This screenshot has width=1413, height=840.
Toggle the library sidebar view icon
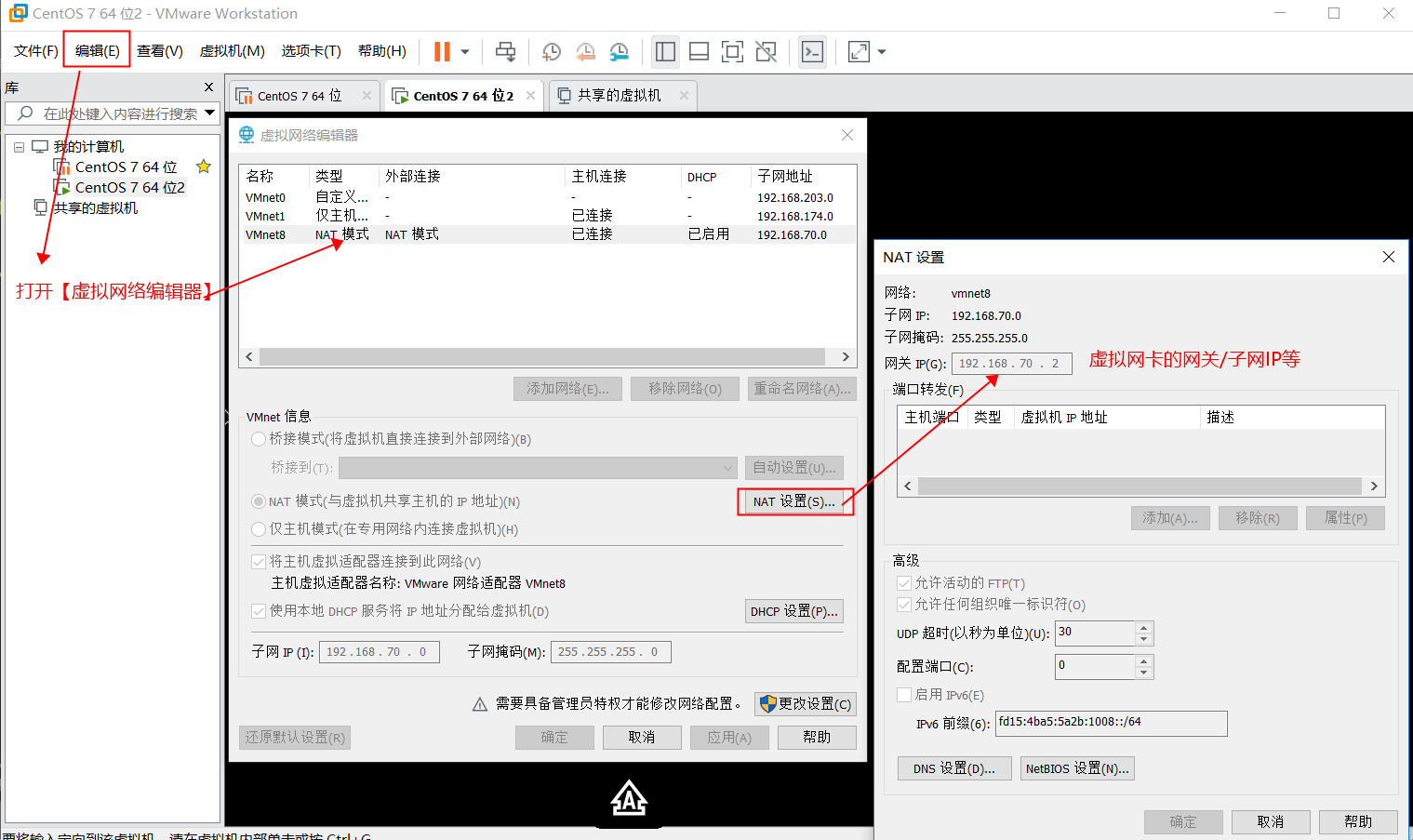pos(665,52)
